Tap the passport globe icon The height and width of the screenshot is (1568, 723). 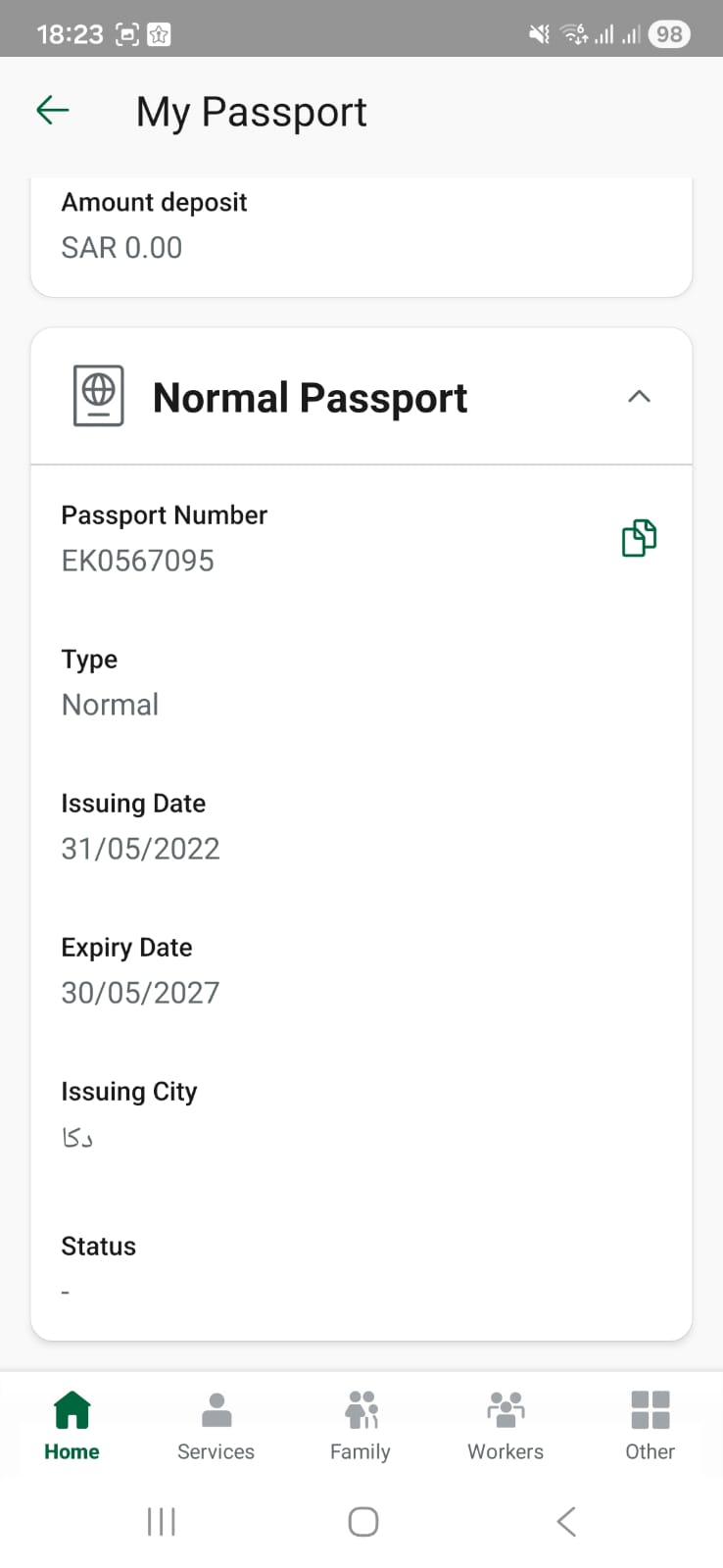pyautogui.click(x=99, y=396)
